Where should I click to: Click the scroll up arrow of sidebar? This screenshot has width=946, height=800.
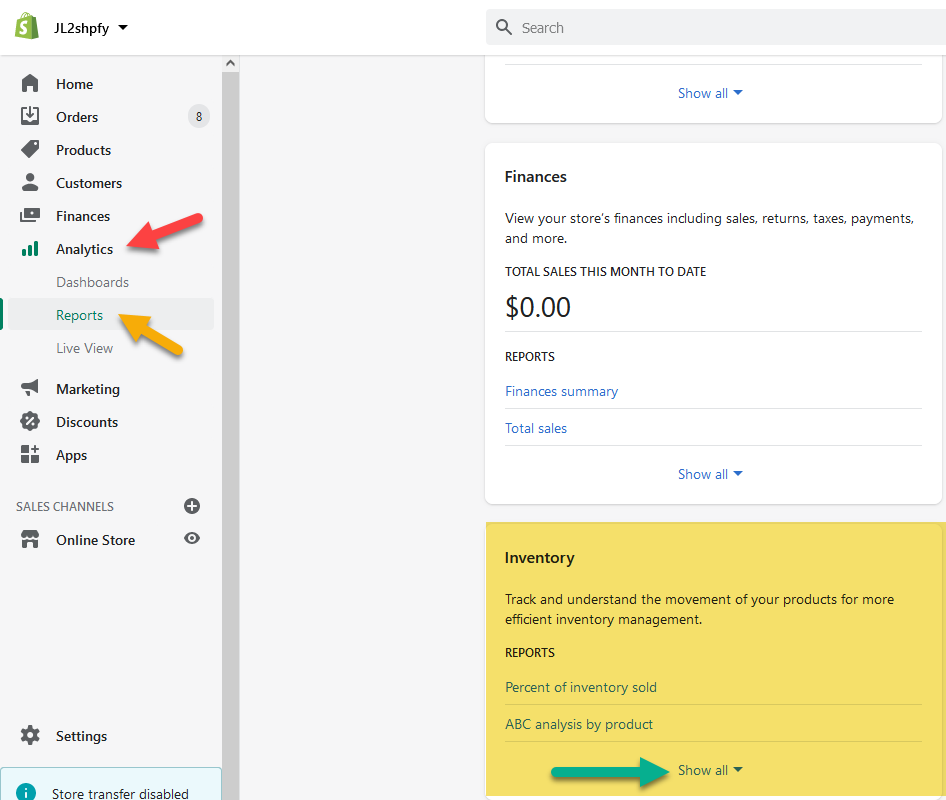(x=230, y=63)
